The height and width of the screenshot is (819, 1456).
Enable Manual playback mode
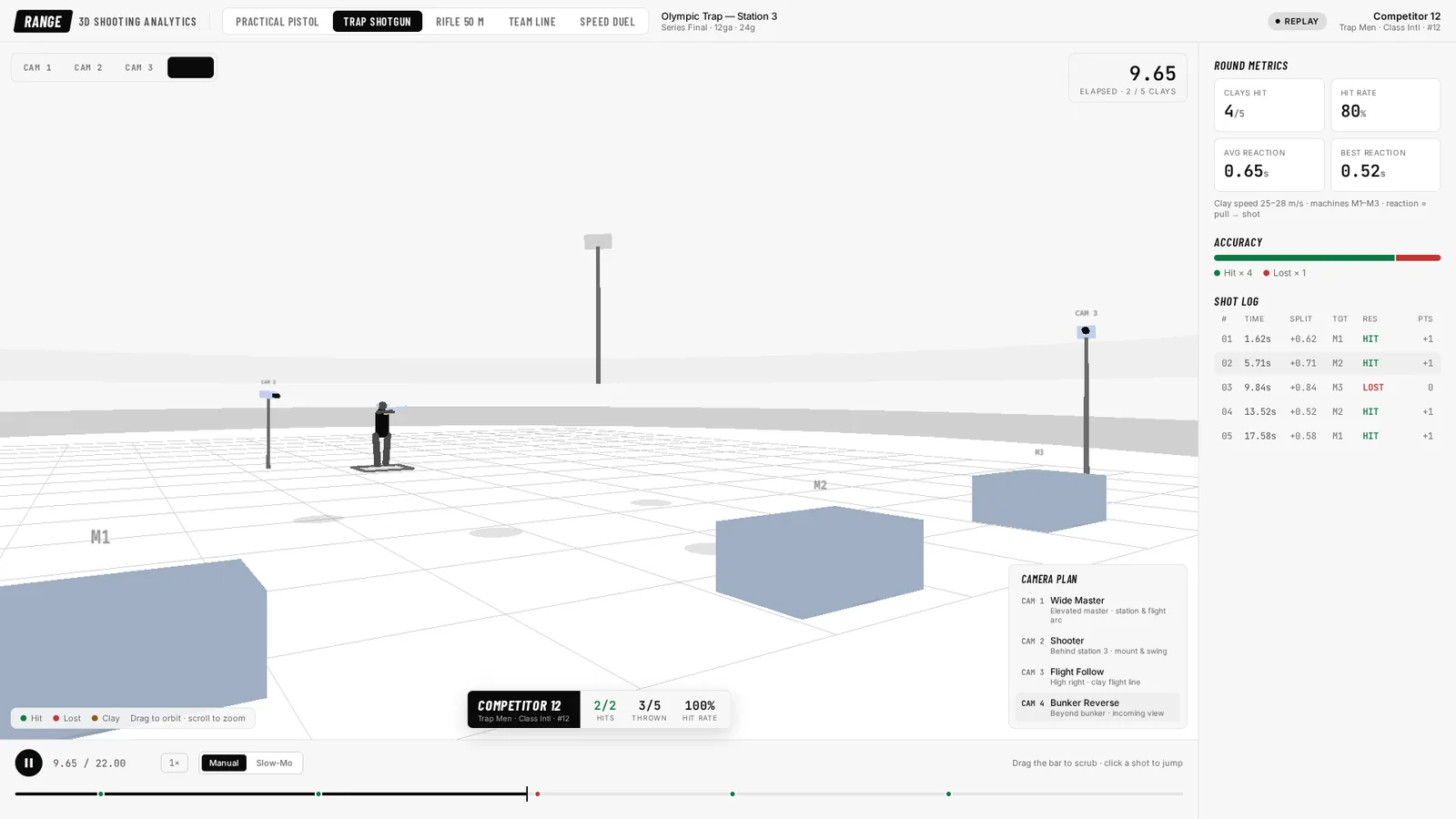click(x=224, y=763)
